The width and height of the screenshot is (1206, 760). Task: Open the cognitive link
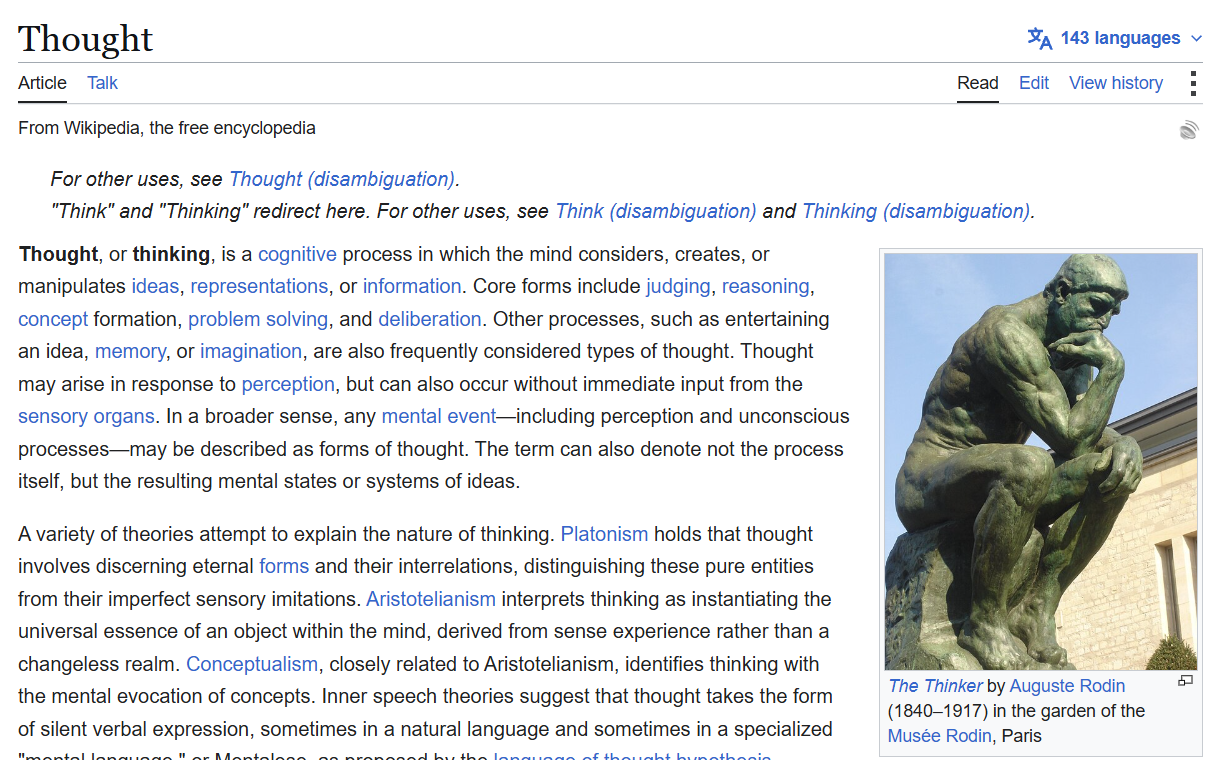[x=297, y=254]
